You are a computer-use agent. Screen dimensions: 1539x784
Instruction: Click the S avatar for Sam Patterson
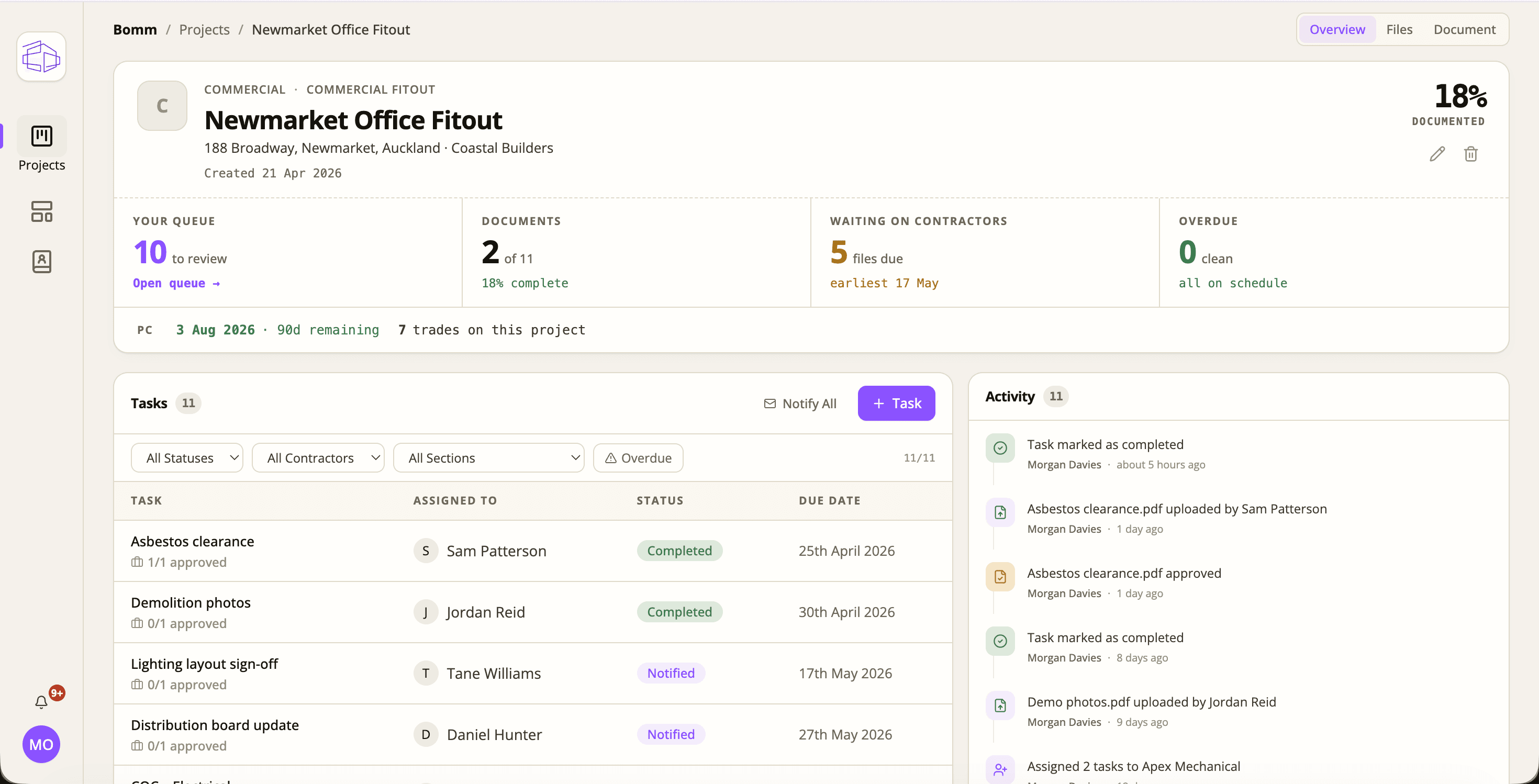click(x=426, y=551)
